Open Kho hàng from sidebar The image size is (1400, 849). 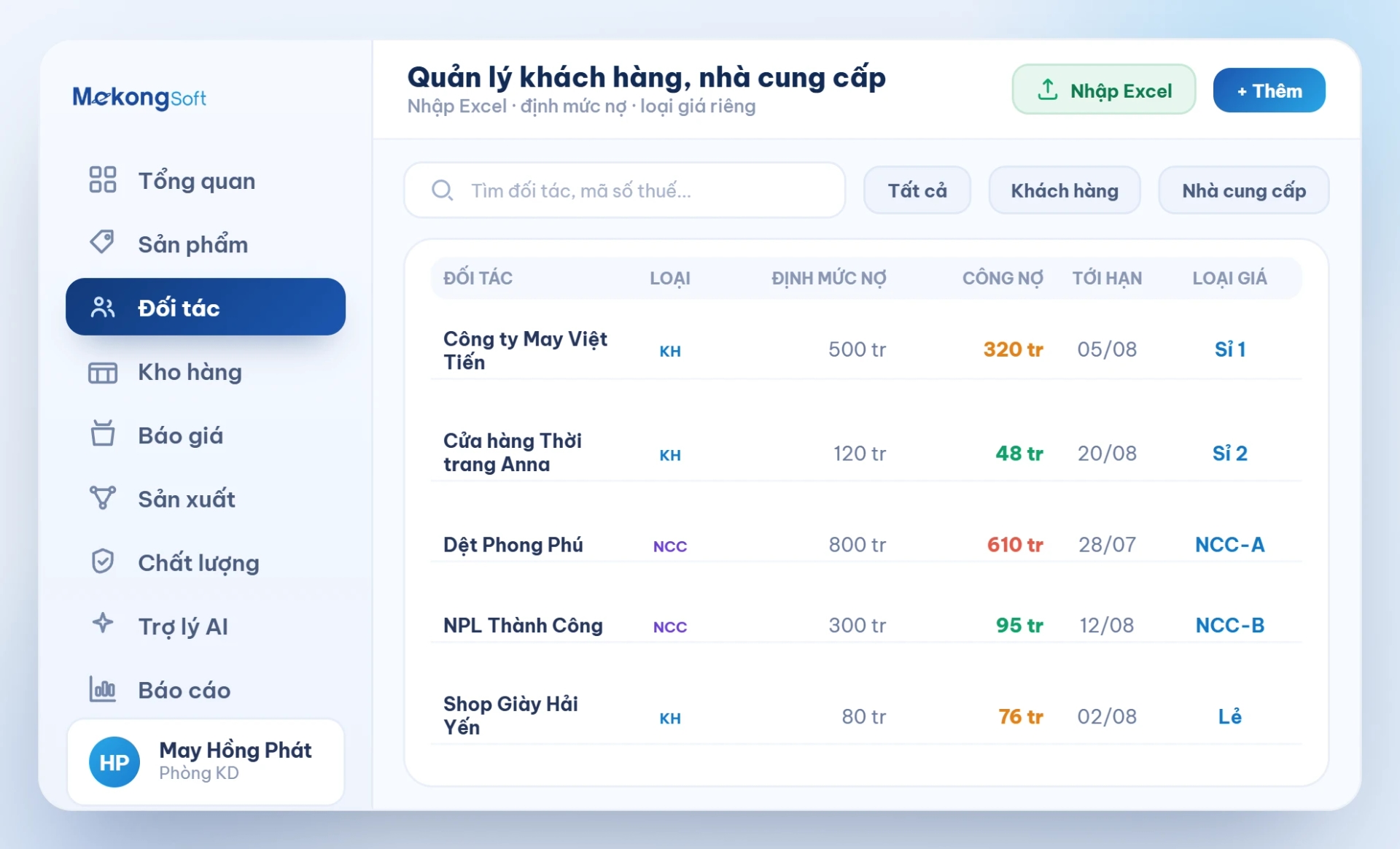pos(206,372)
